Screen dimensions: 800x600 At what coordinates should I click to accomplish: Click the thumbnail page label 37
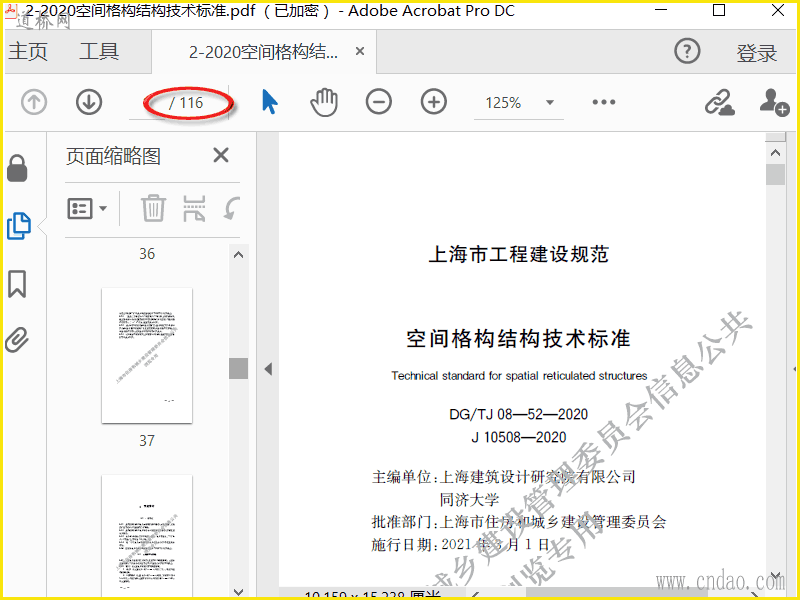click(x=147, y=440)
